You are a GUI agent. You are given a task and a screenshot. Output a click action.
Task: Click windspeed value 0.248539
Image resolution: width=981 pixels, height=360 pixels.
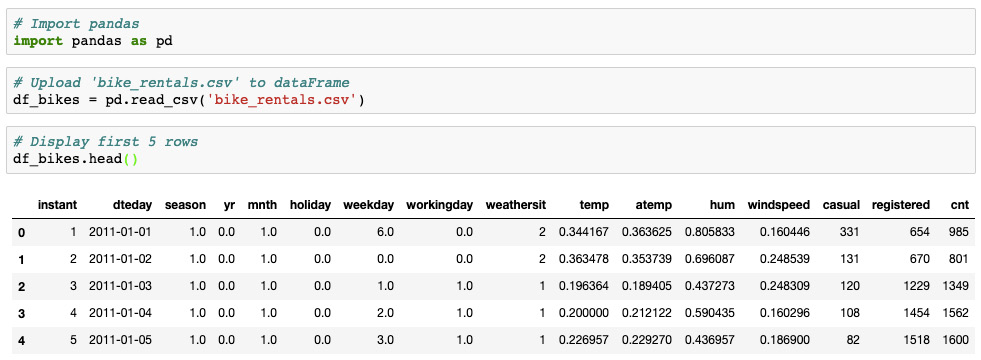coord(785,259)
